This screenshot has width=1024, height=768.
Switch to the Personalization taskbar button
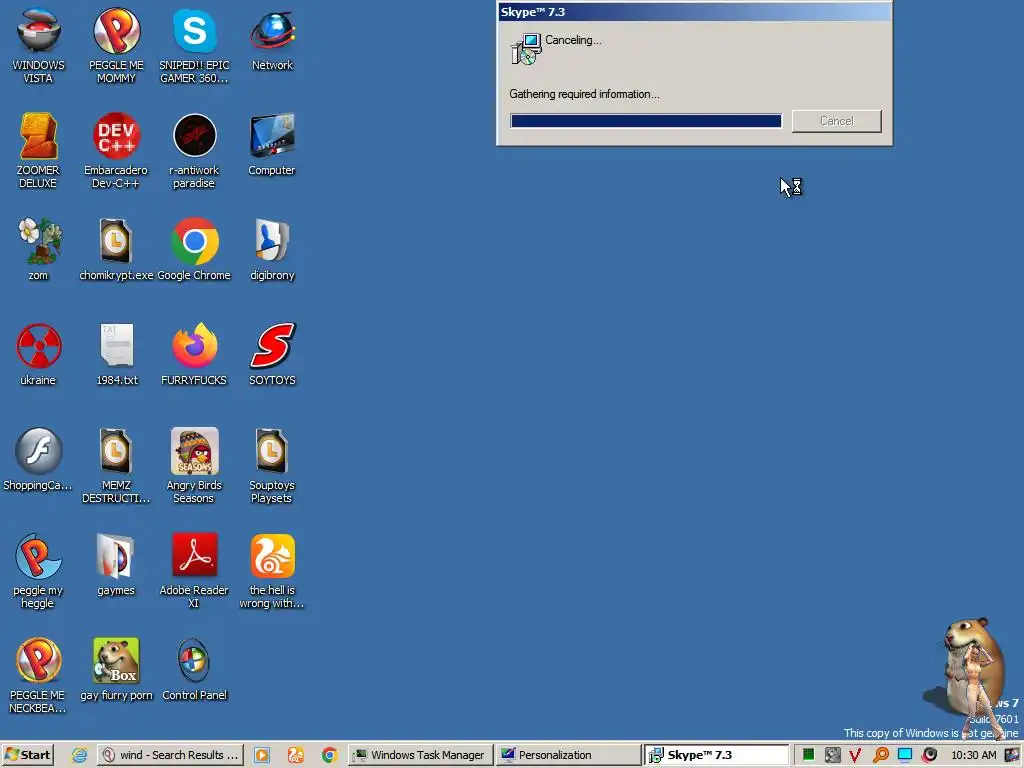[x=568, y=755]
